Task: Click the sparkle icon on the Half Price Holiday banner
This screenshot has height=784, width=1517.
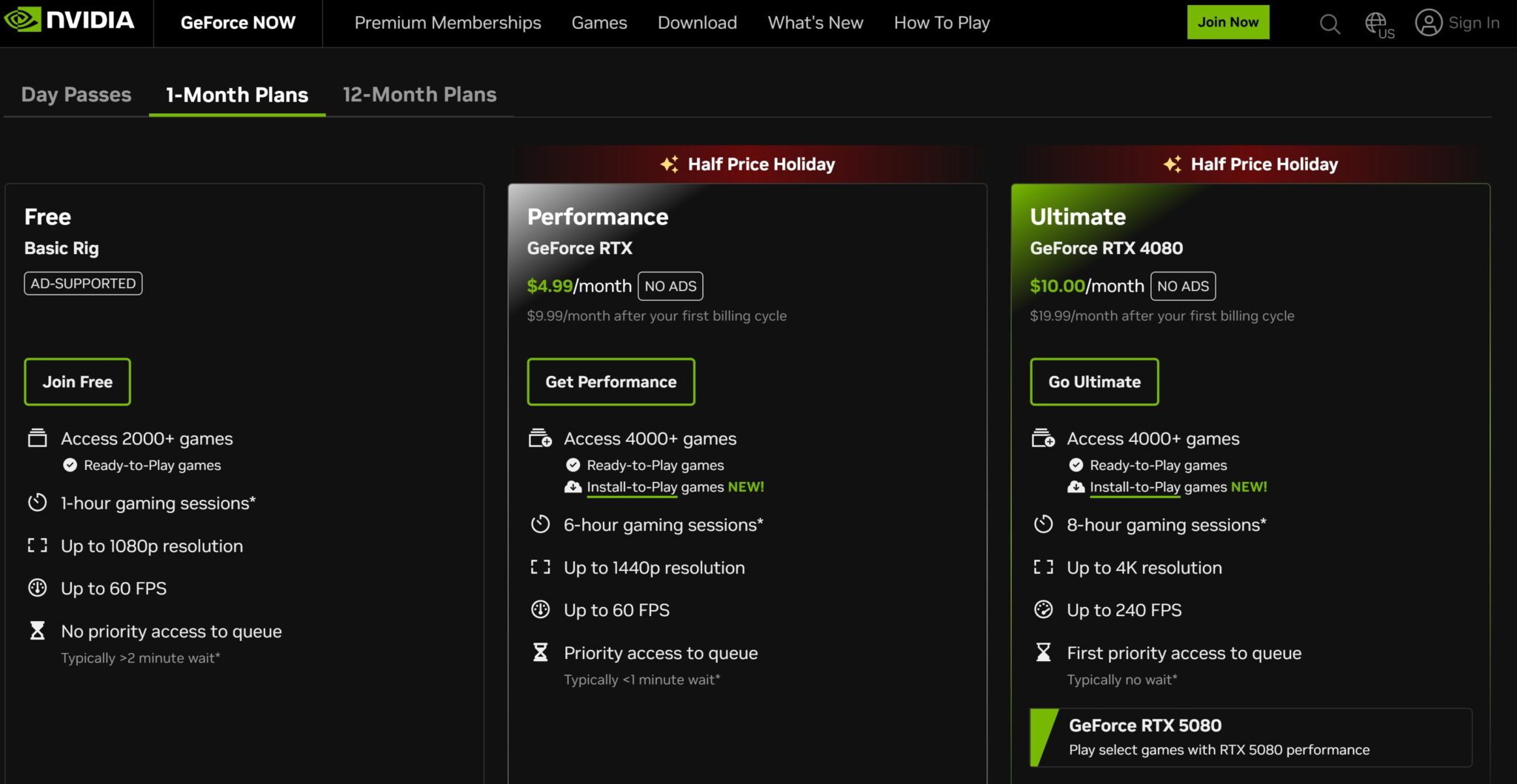Action: (x=670, y=164)
